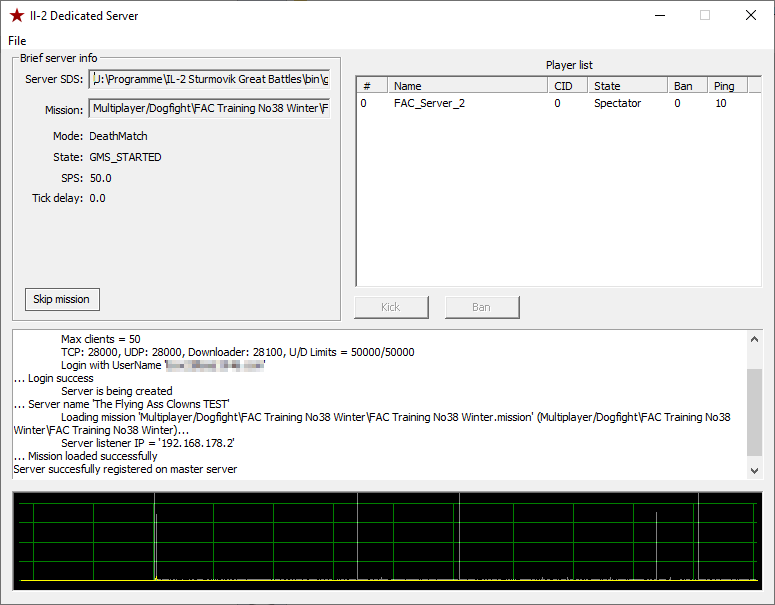Click the GMS_STARTED state value
Image resolution: width=775 pixels, height=605 pixels.
126,157
